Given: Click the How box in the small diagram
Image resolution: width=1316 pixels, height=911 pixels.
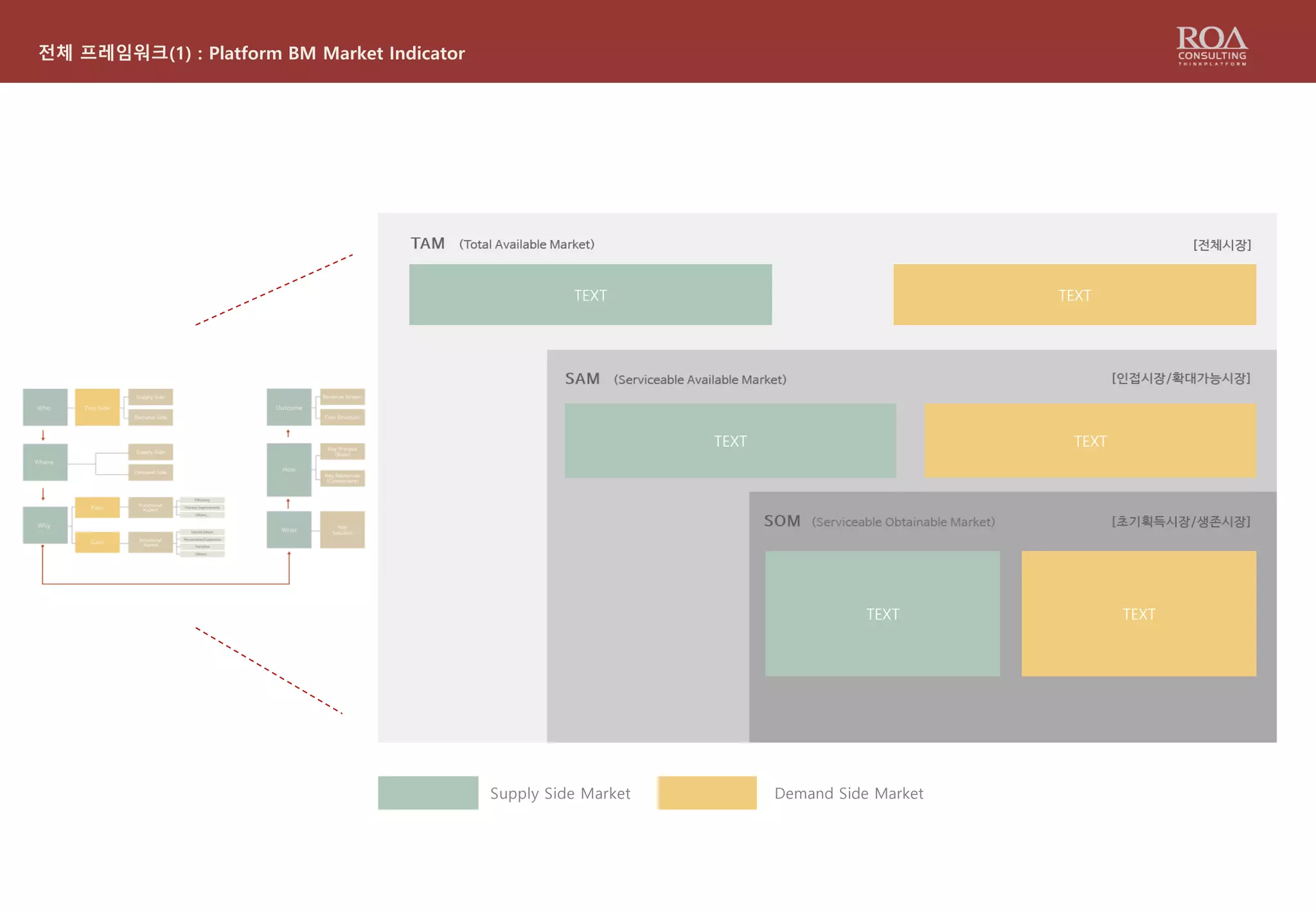Looking at the screenshot, I should click(289, 470).
